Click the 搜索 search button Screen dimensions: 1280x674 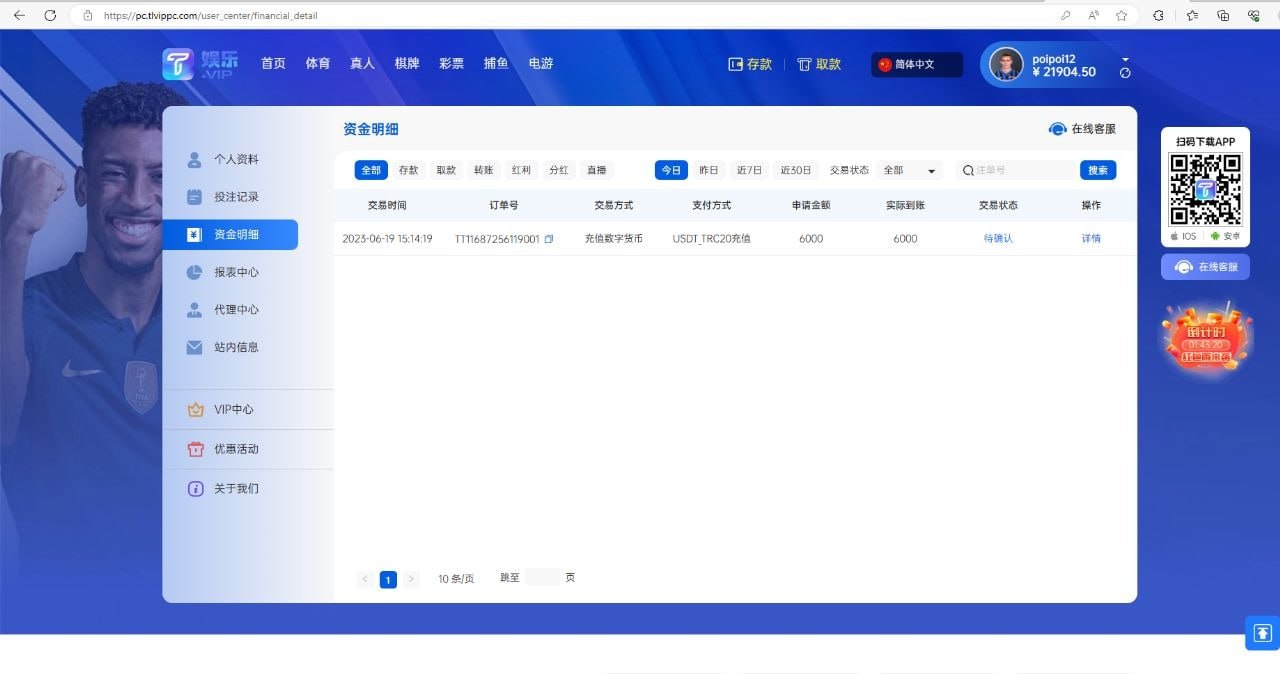click(x=1097, y=170)
